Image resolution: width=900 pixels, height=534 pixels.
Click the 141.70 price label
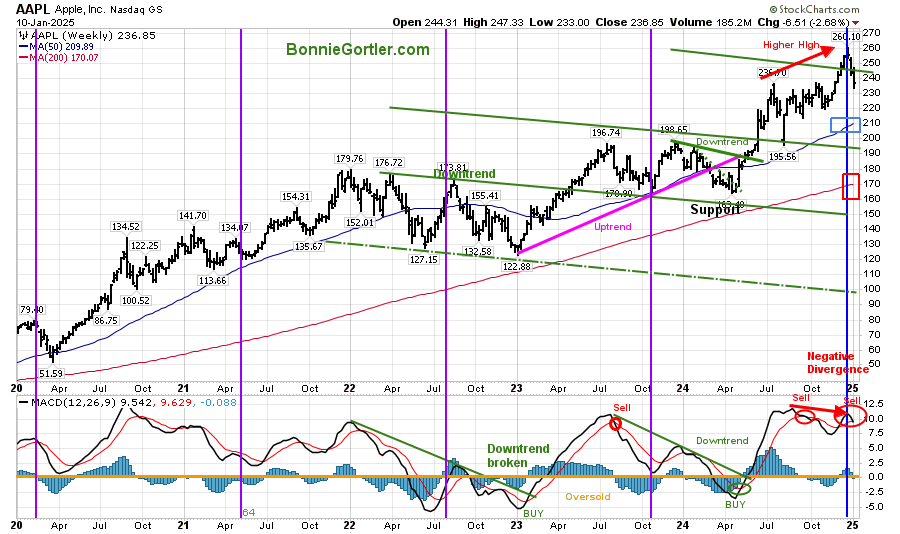pos(192,216)
